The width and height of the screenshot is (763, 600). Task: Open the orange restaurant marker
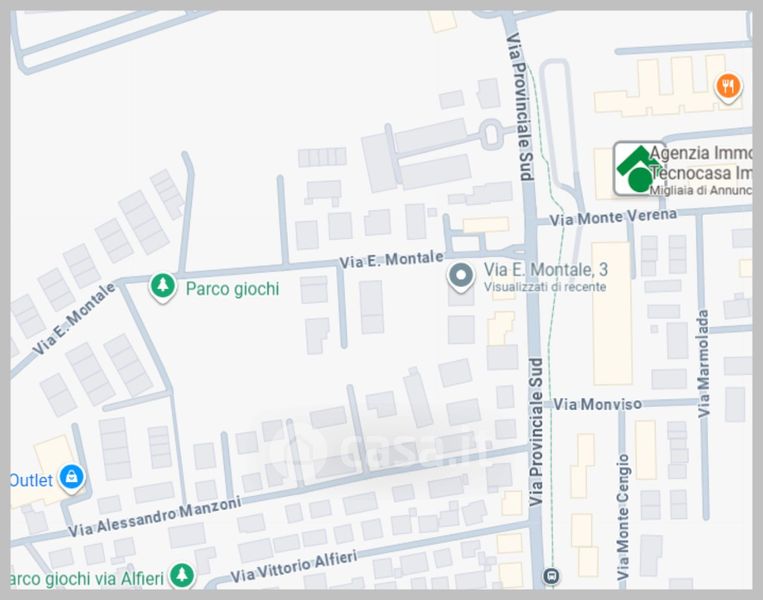tap(728, 88)
